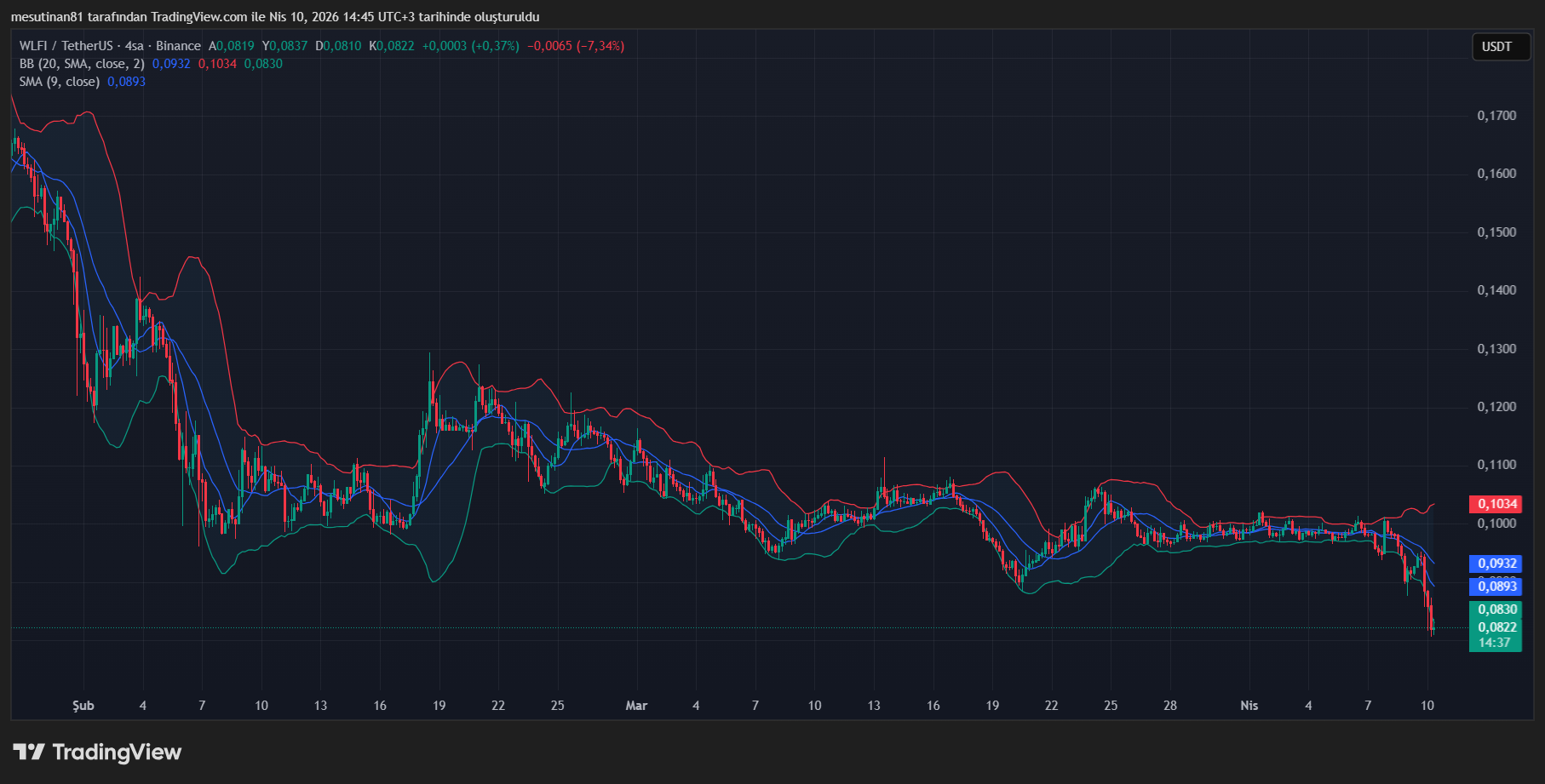Click the Nis label on the time axis
1545x784 pixels.
[x=1249, y=706]
